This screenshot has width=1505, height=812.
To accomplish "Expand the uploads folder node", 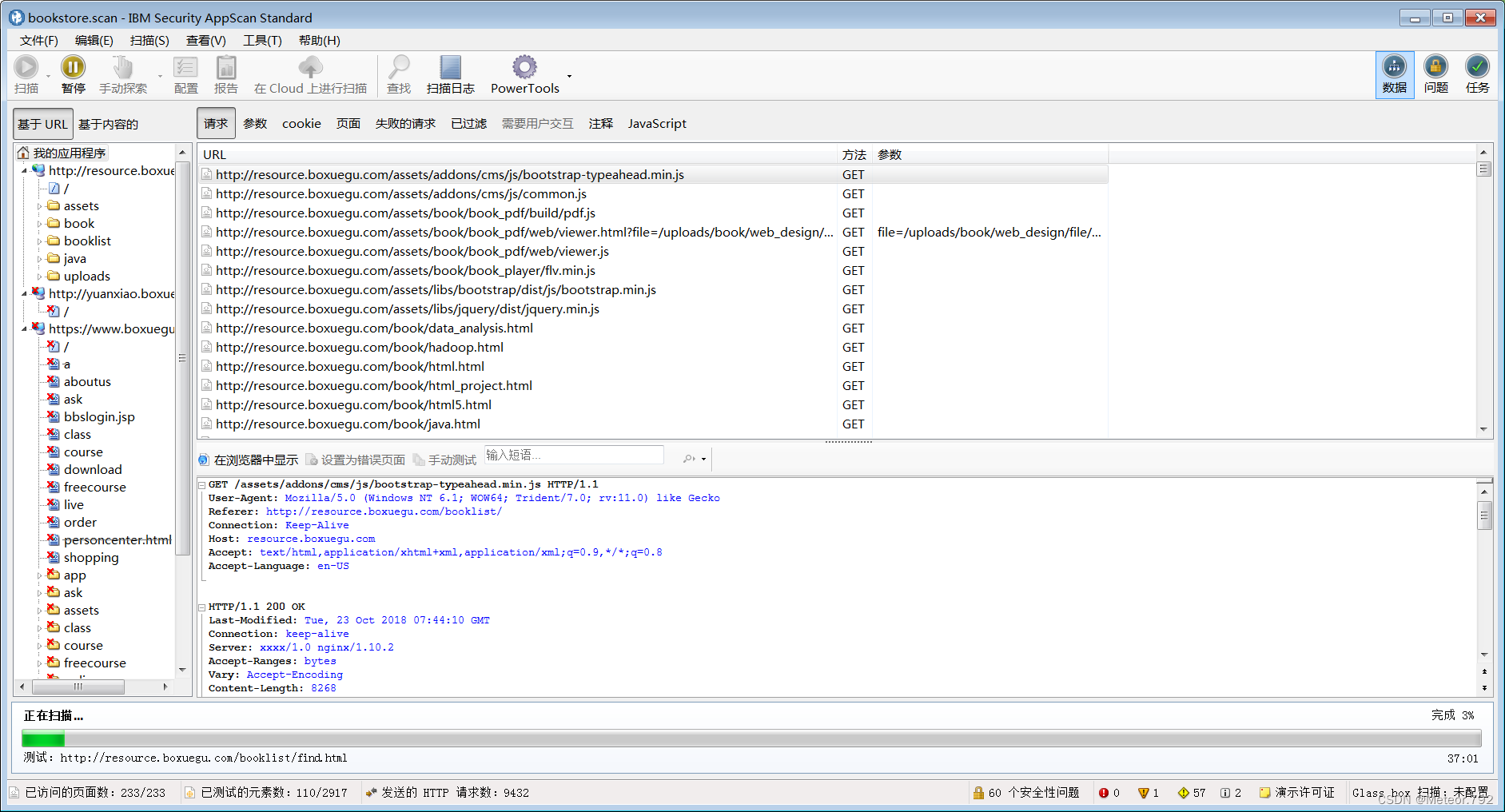I will (x=40, y=277).
